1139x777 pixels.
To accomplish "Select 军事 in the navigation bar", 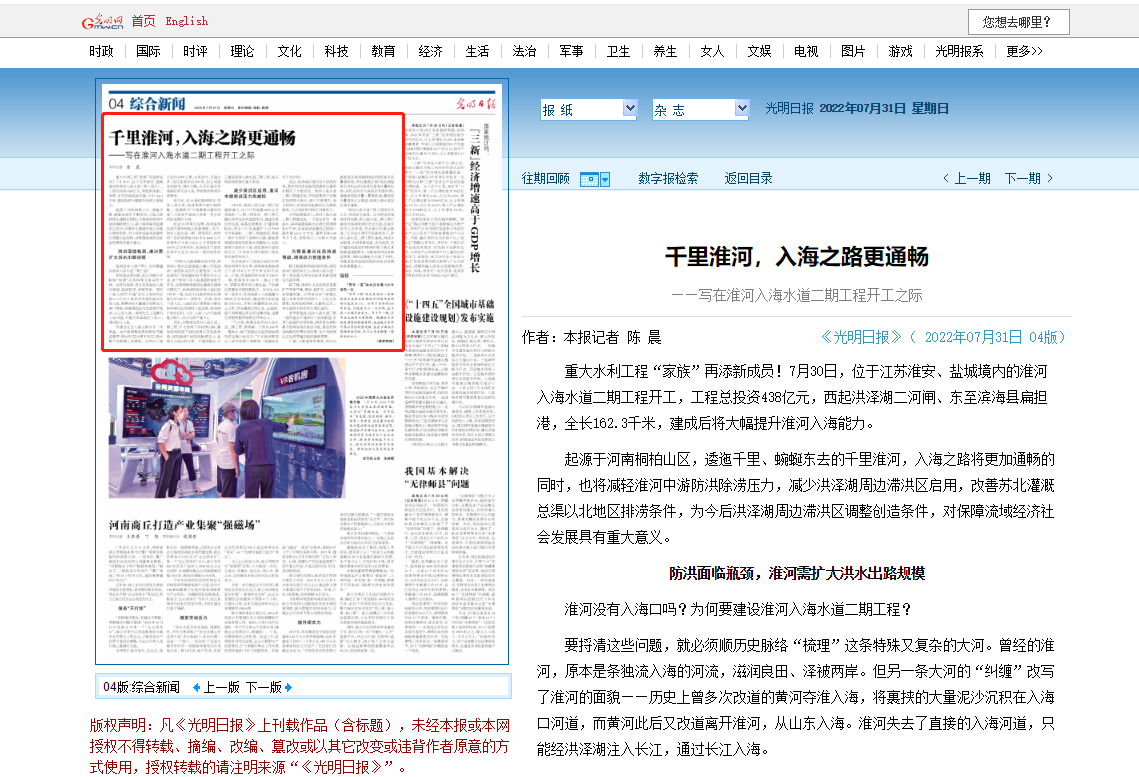I will 571,51.
